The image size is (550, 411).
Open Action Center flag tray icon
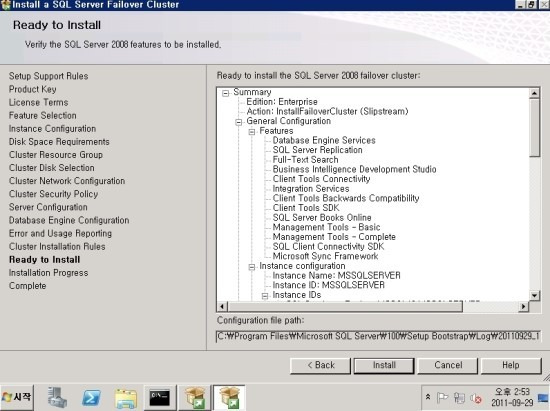coord(442,398)
